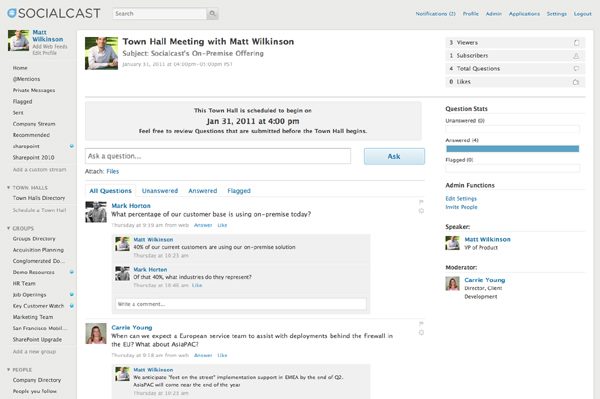
Task: Click the icon below the flag on Mark Horton's question
Action: pyautogui.click(x=421, y=211)
